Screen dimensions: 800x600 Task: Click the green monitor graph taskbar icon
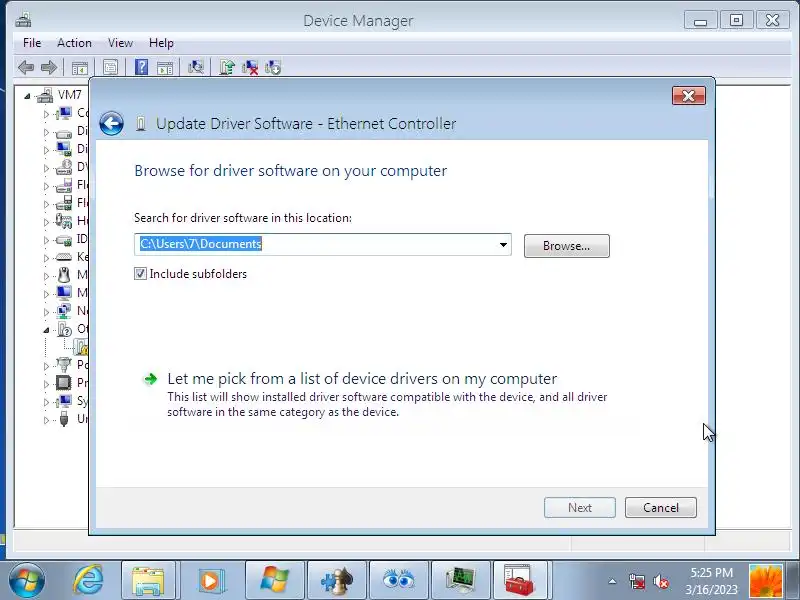click(x=461, y=580)
